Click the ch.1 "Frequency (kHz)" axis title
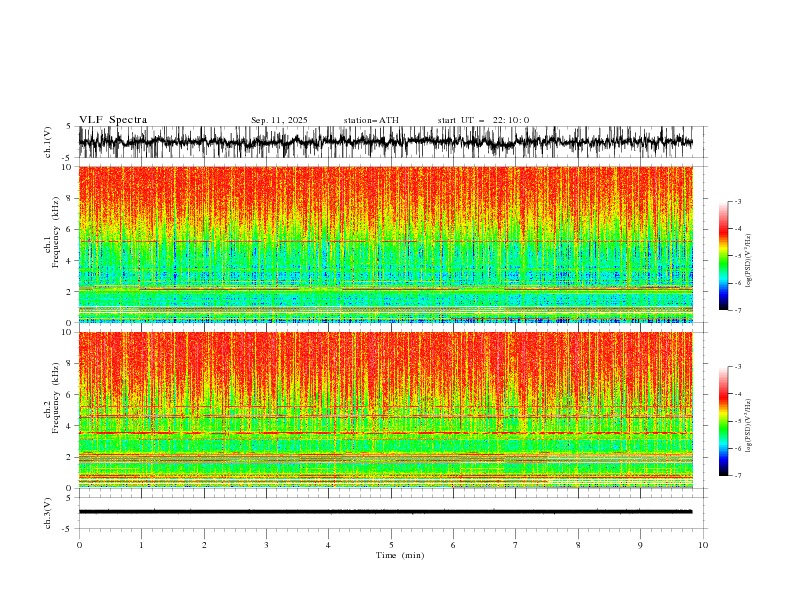Image resolution: width=792 pixels, height=612 pixels. 56,233
